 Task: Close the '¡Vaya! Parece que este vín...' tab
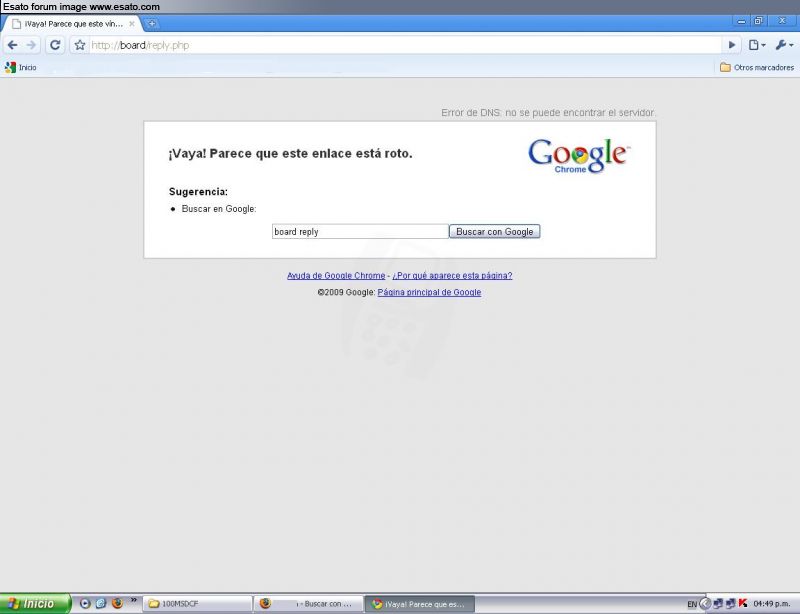click(132, 23)
